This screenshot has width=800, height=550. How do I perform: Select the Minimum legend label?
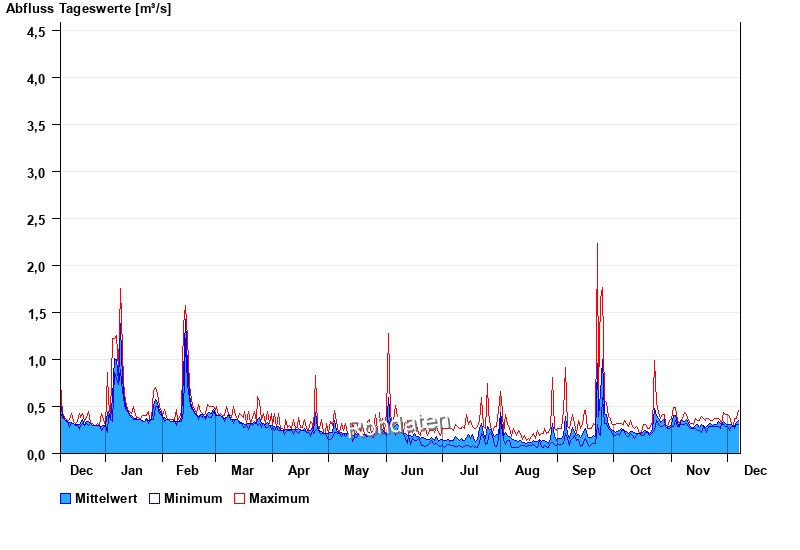click(x=193, y=498)
